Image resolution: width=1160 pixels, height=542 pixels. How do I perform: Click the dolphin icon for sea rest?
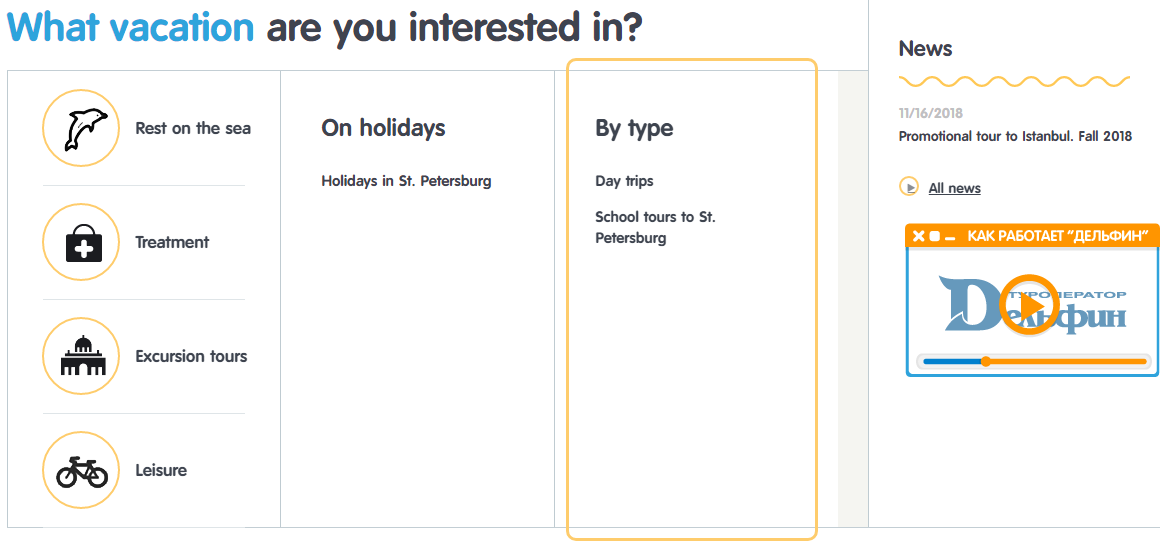click(81, 128)
